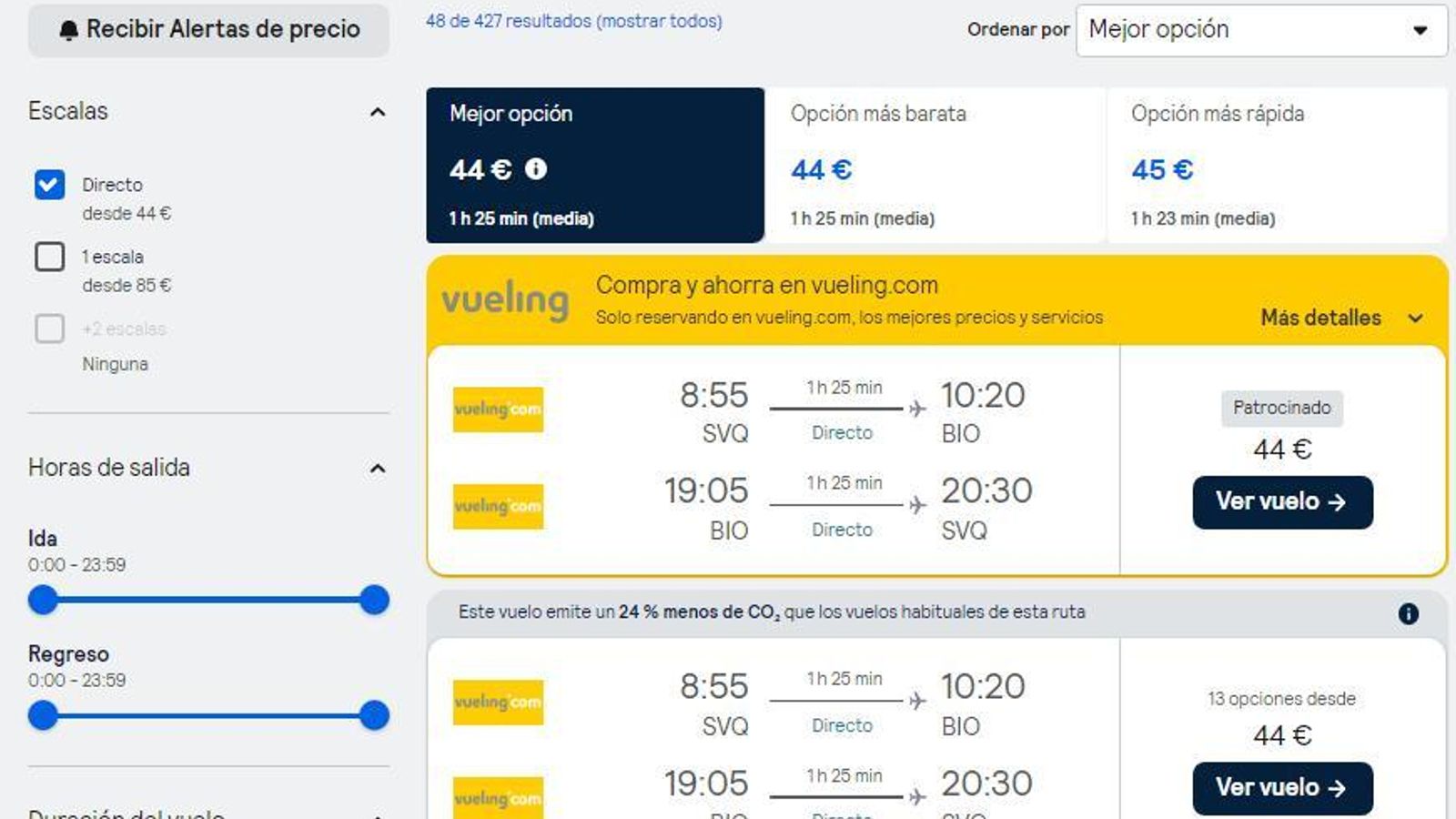Collapse the Escalas filter section

point(378,112)
